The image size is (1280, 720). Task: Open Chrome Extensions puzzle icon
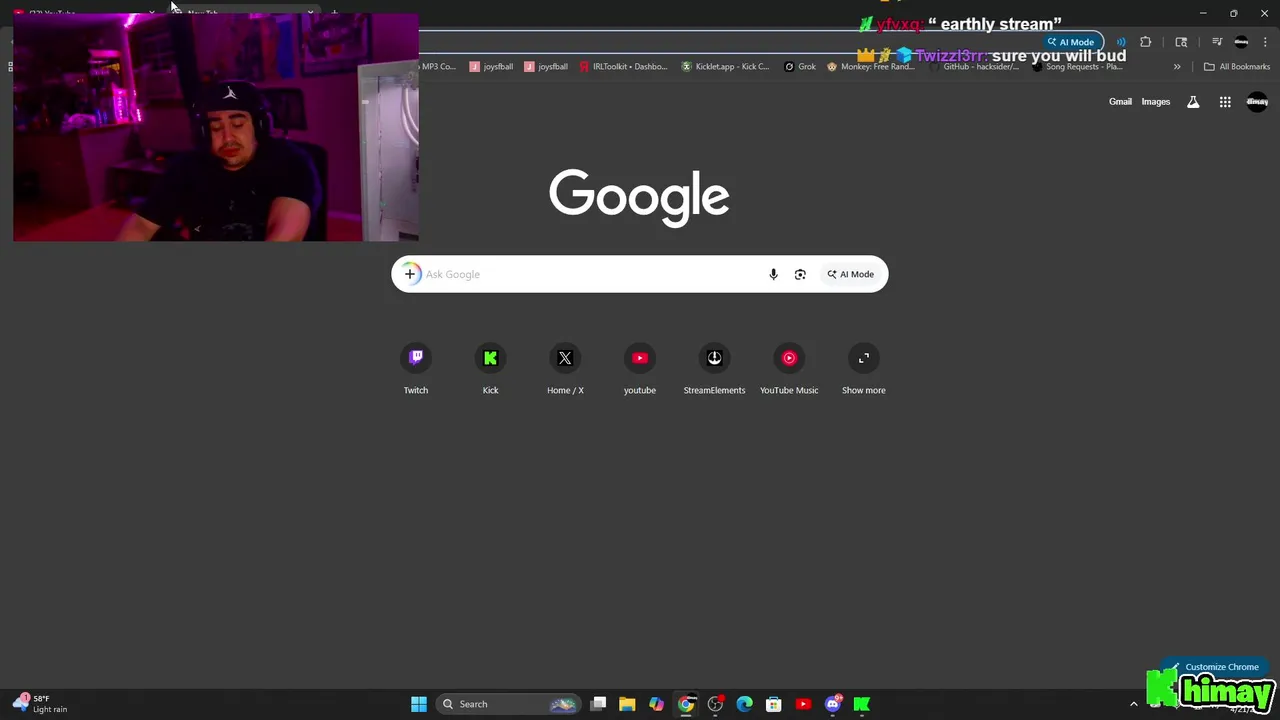click(x=1146, y=42)
